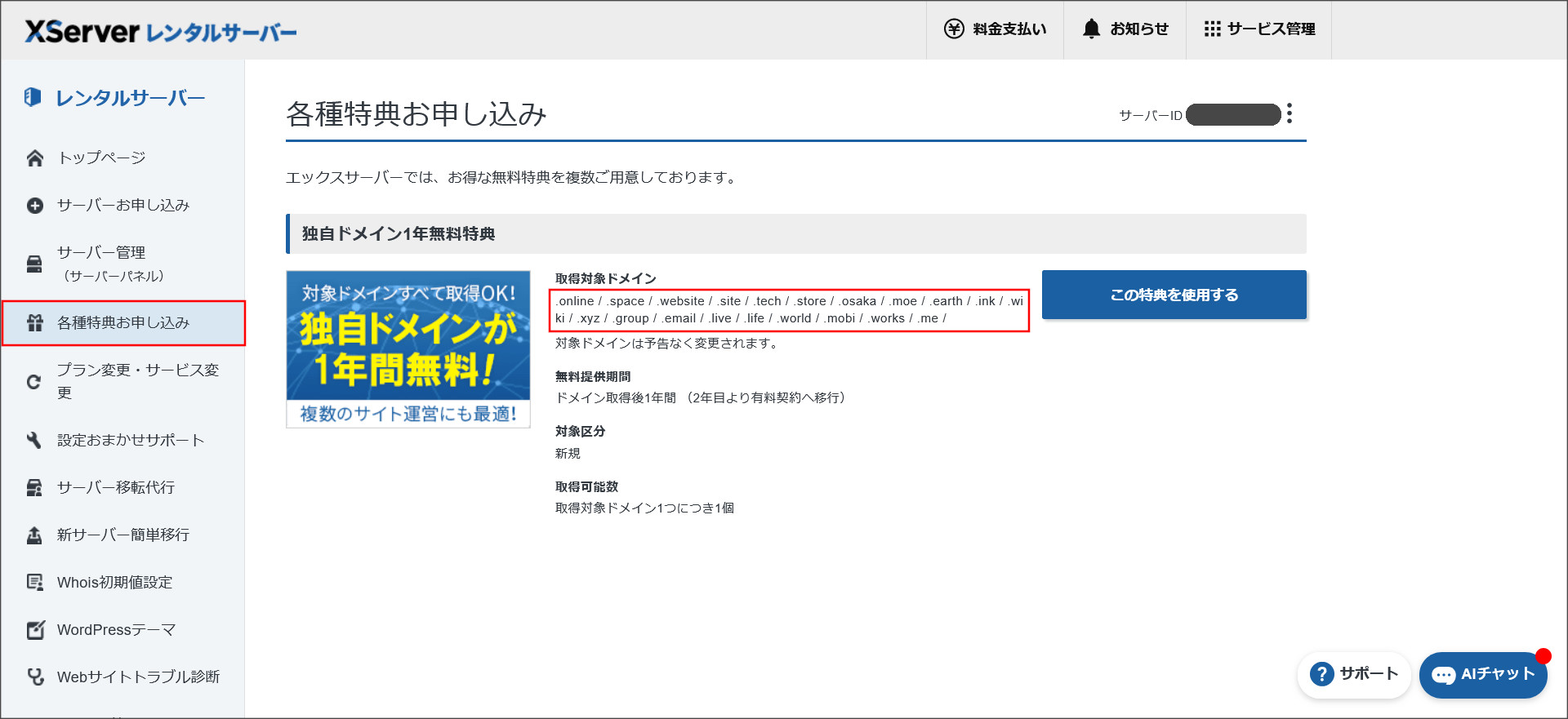Open サーバーお申し込み sidebar item
The width and height of the screenshot is (1568, 719).
pos(122,205)
